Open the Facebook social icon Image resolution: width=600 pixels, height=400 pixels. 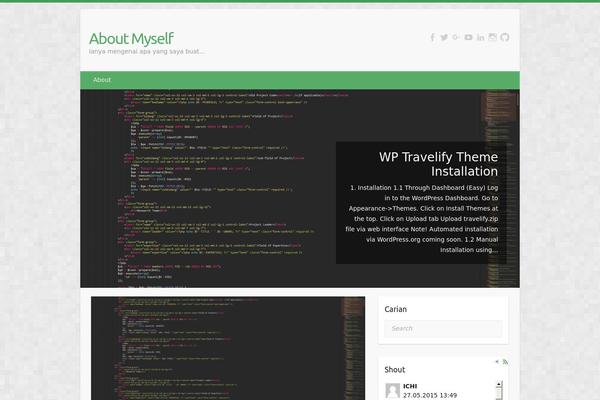click(x=432, y=37)
